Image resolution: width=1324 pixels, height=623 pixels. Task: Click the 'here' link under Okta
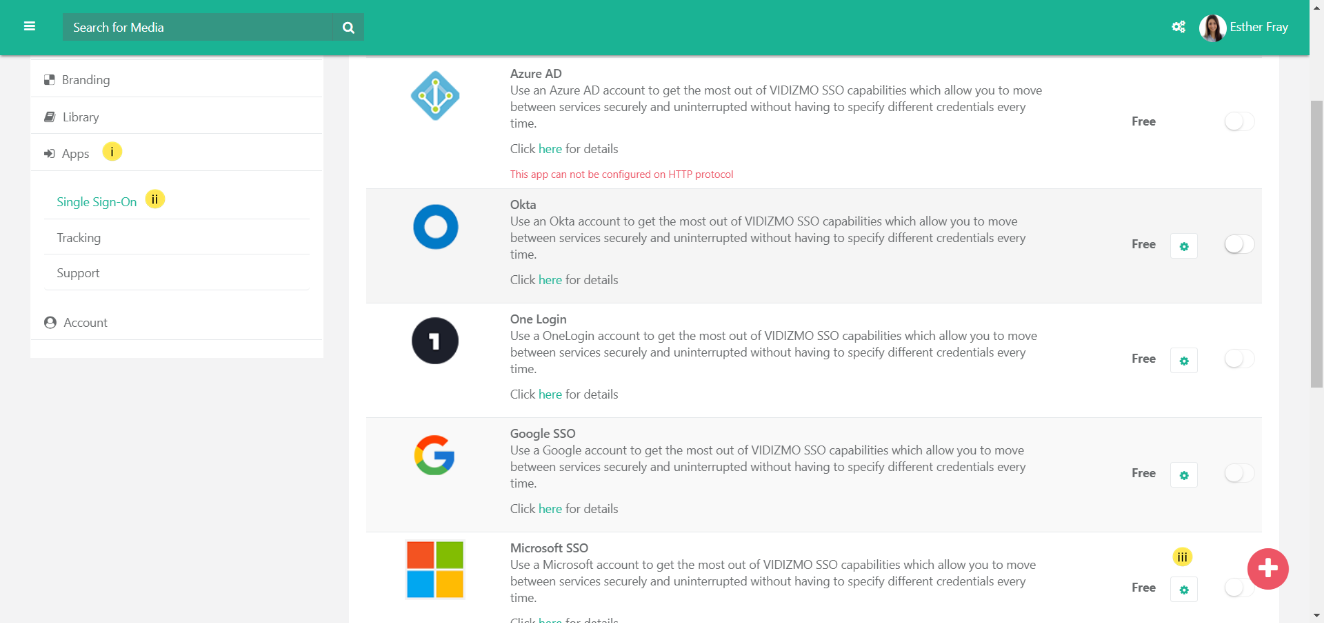[x=550, y=280]
